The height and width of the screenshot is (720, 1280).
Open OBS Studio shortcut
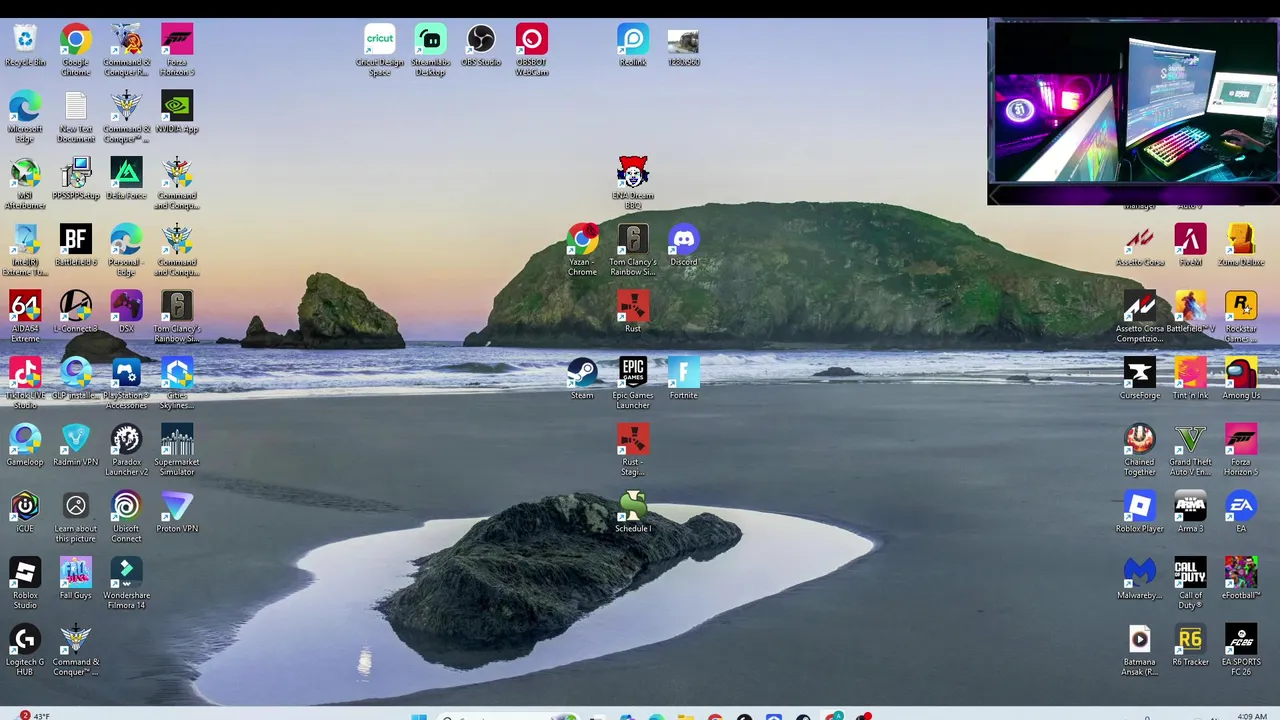coord(481,46)
